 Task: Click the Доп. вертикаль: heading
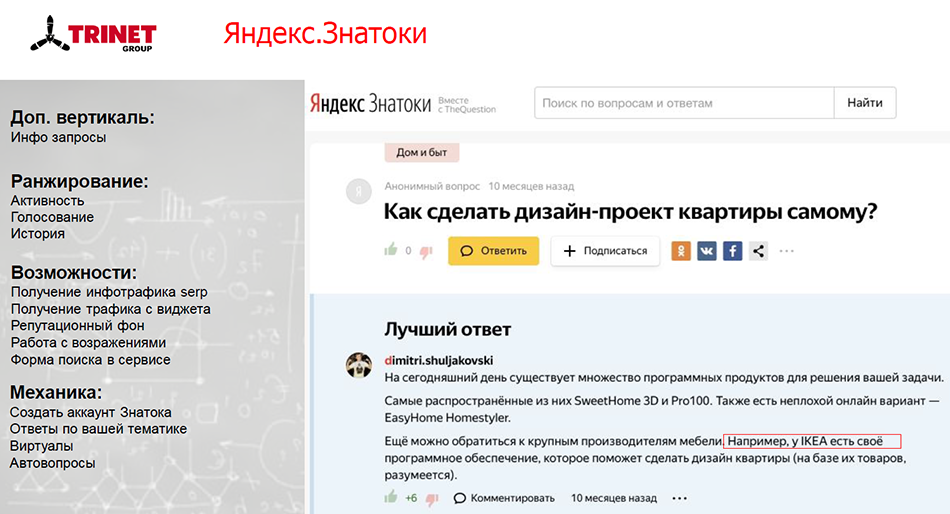click(82, 117)
